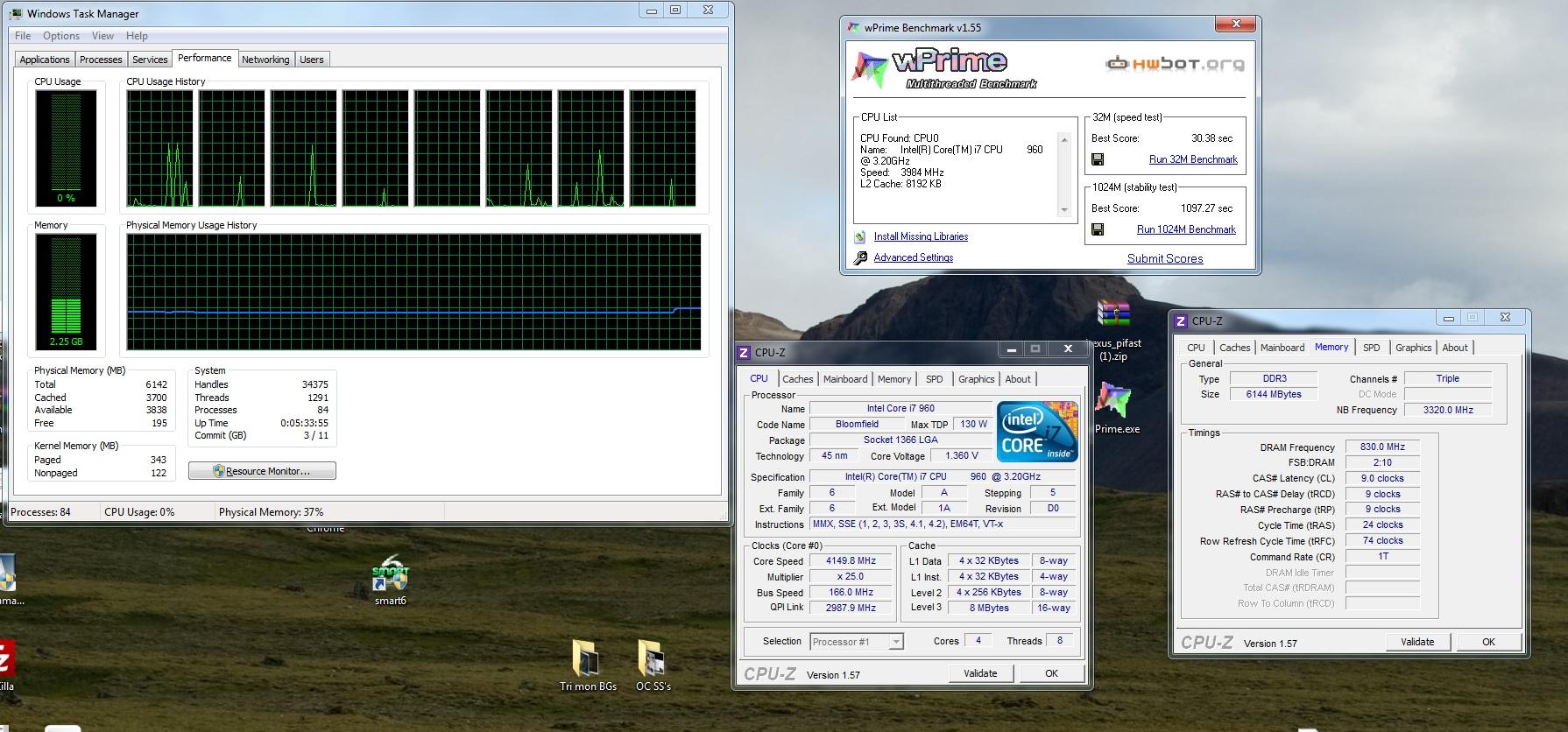Open the Selection Processor #1 dropdown
The width and height of the screenshot is (1568, 732).
coord(857,642)
